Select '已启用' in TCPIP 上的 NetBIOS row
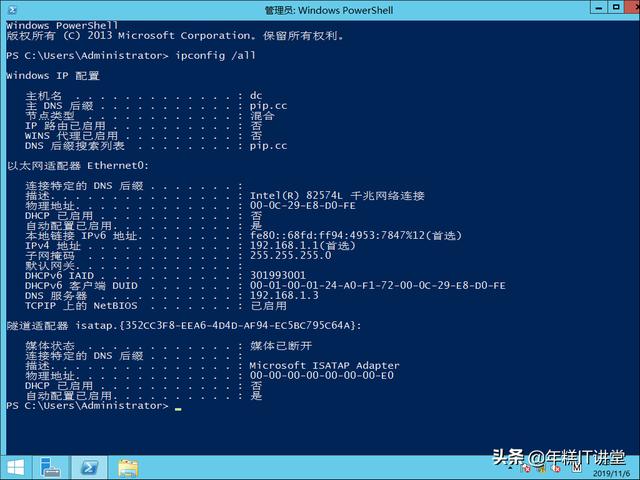The image size is (640, 480). coord(268,306)
